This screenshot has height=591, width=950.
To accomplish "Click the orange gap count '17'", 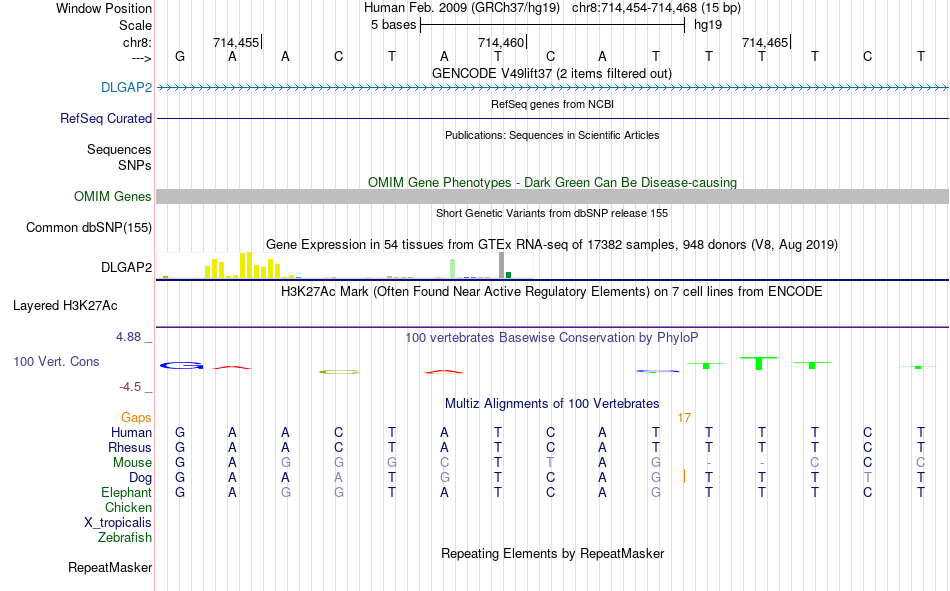I will coord(684,418).
